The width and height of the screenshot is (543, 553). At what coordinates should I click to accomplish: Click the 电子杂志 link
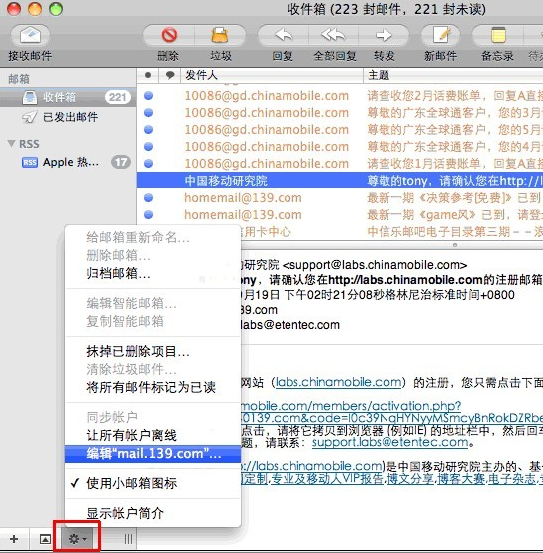511,479
